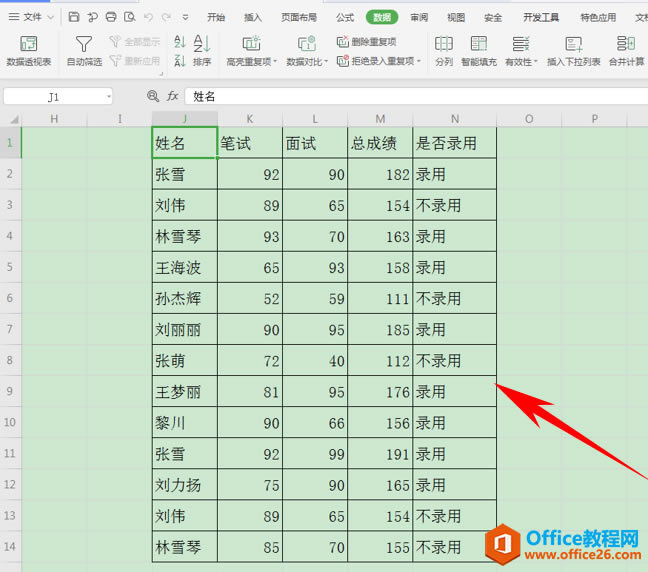
Task: Sort descending Z to A
Action: point(179,61)
